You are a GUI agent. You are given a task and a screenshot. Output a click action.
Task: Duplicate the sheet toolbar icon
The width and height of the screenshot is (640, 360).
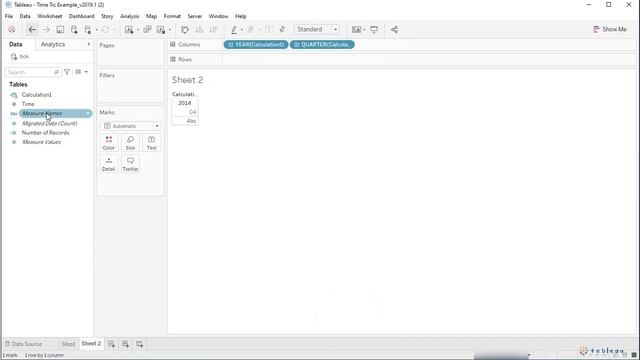(147, 29)
